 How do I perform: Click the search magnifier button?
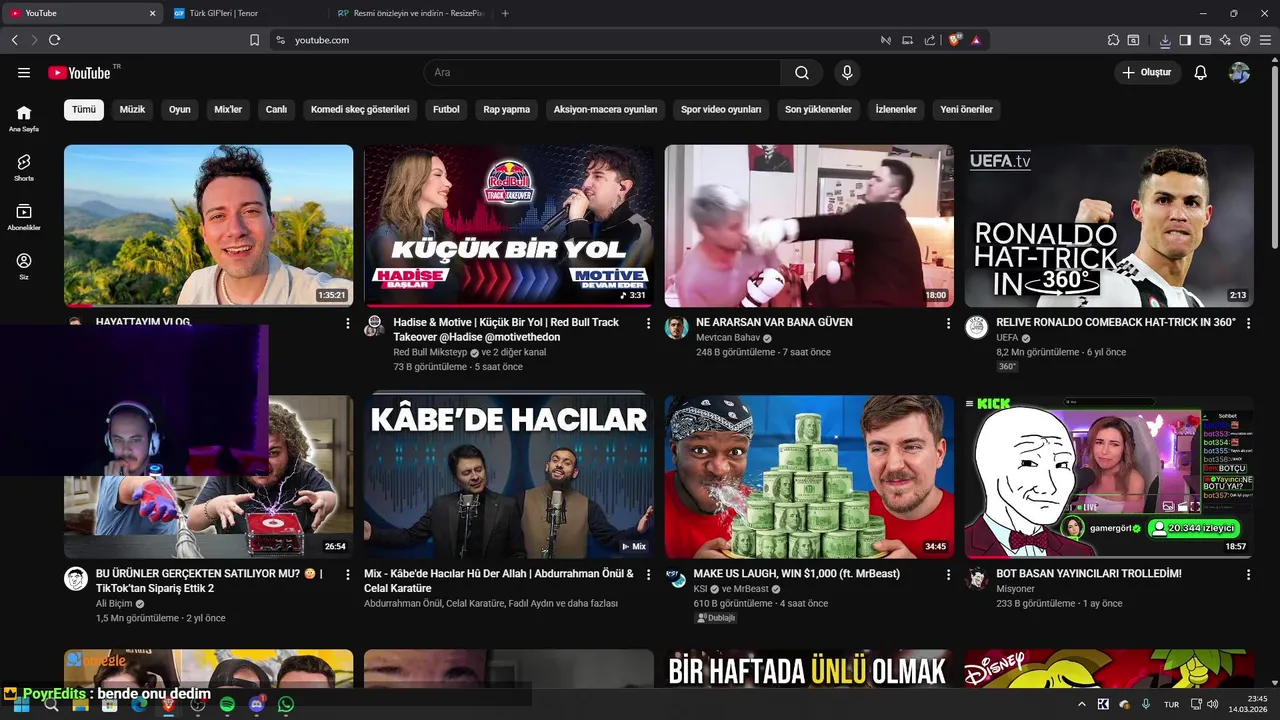click(802, 72)
